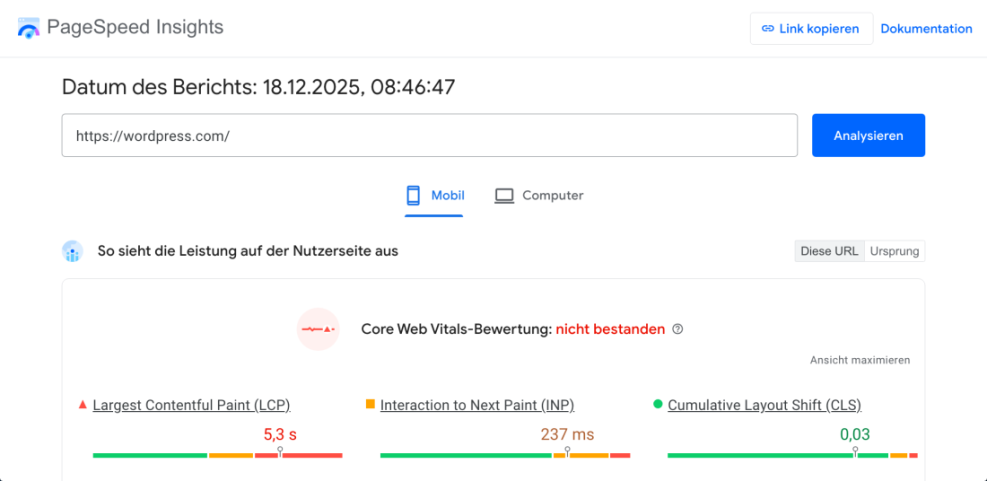This screenshot has height=481, width=987.
Task: Start analysis with the Analysieren button
Action: pos(868,135)
